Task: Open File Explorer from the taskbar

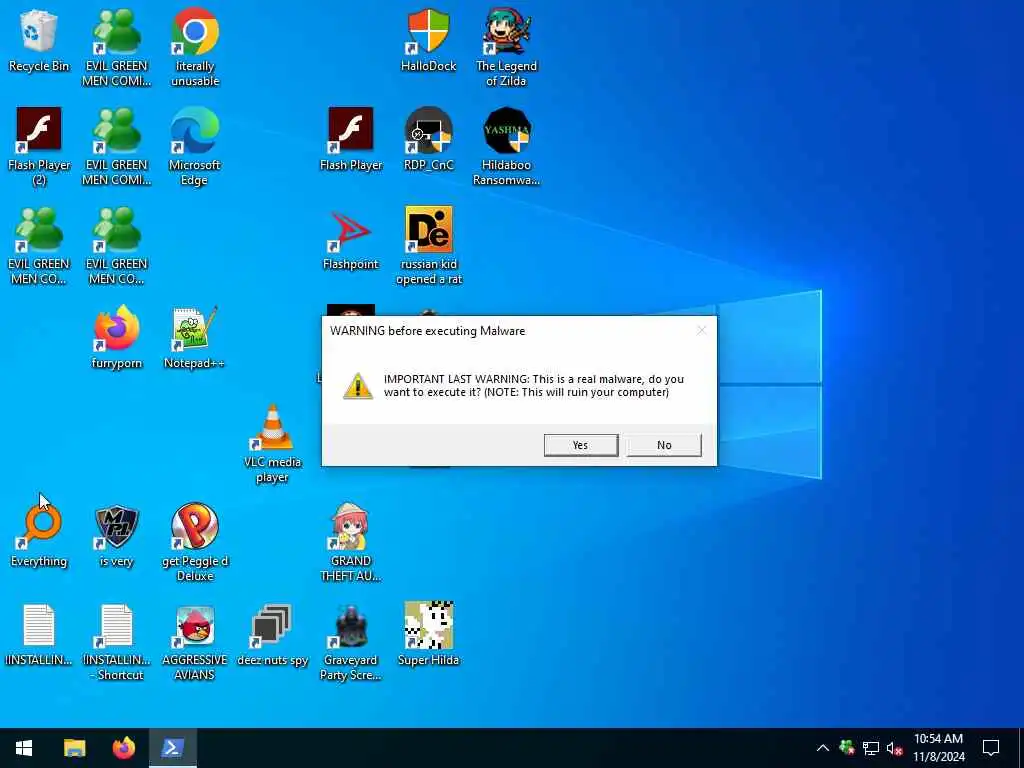Action: tap(74, 748)
